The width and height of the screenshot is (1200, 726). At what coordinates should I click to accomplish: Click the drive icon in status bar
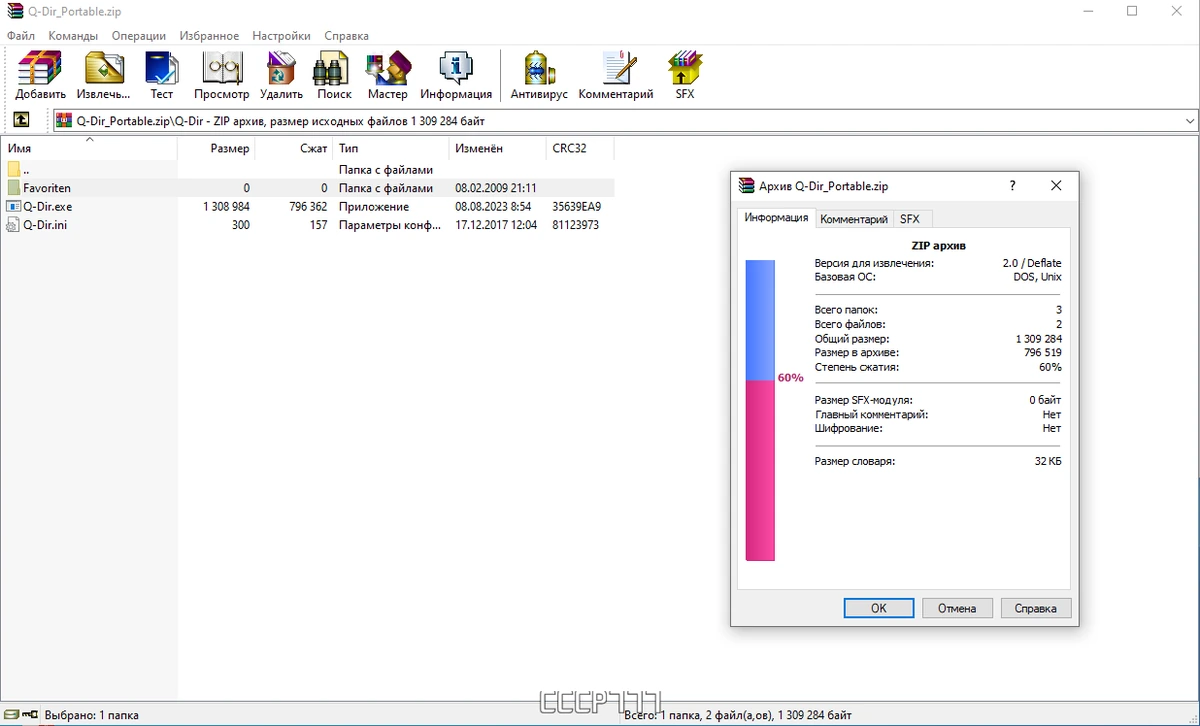[x=13, y=714]
